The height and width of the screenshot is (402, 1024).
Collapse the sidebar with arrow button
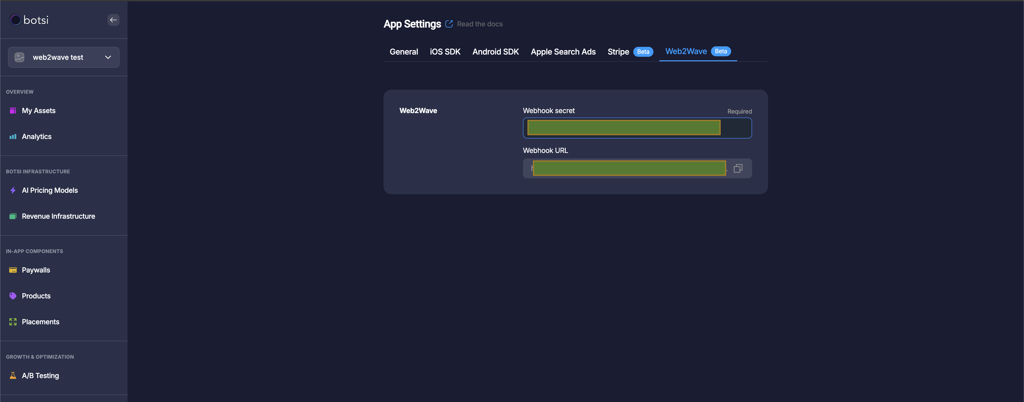113,20
